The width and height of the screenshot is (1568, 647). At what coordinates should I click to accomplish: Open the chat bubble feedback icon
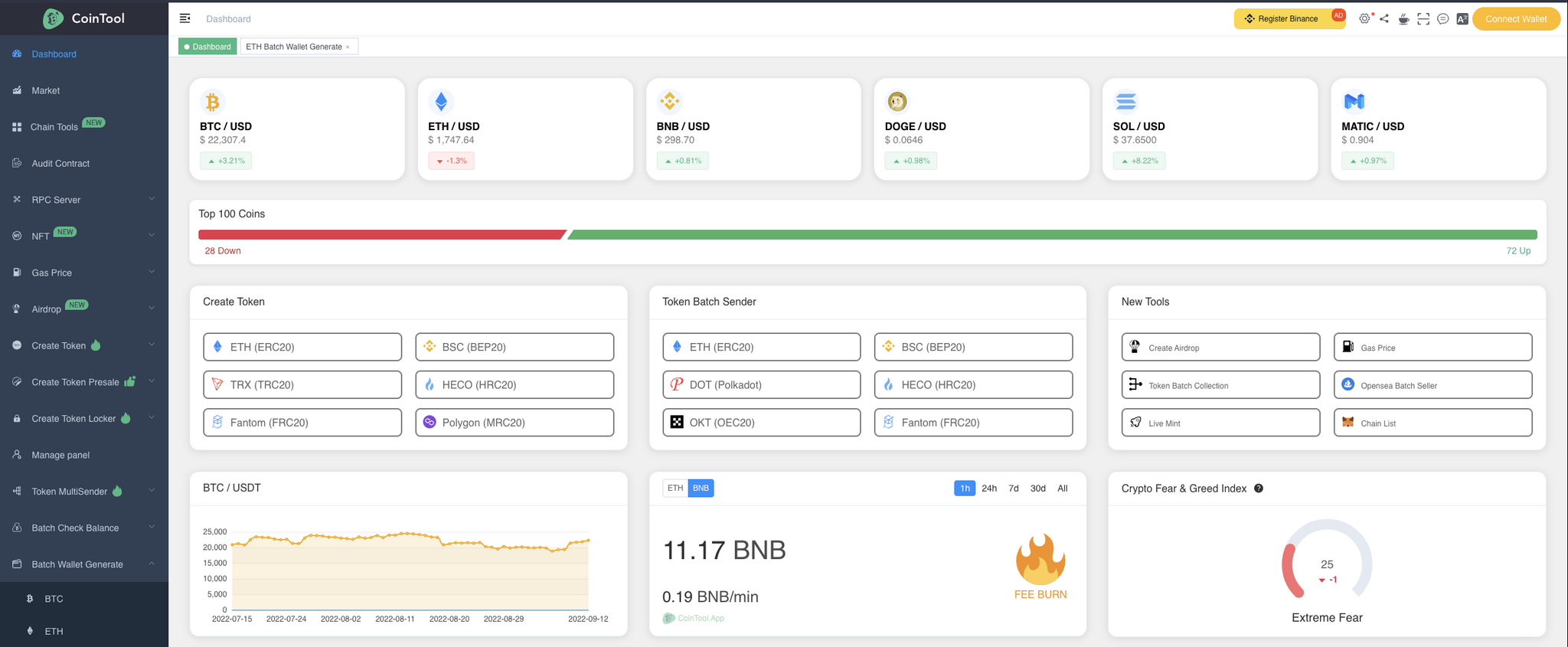click(x=1442, y=18)
